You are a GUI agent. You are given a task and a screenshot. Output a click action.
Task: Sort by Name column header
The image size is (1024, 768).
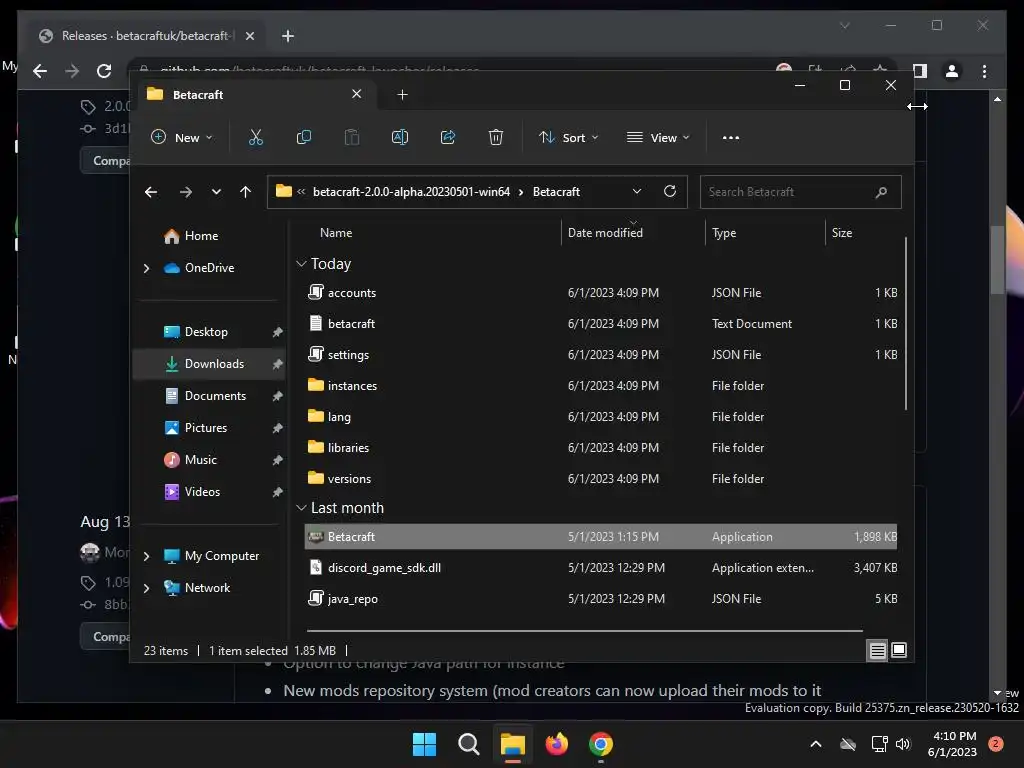(x=336, y=232)
